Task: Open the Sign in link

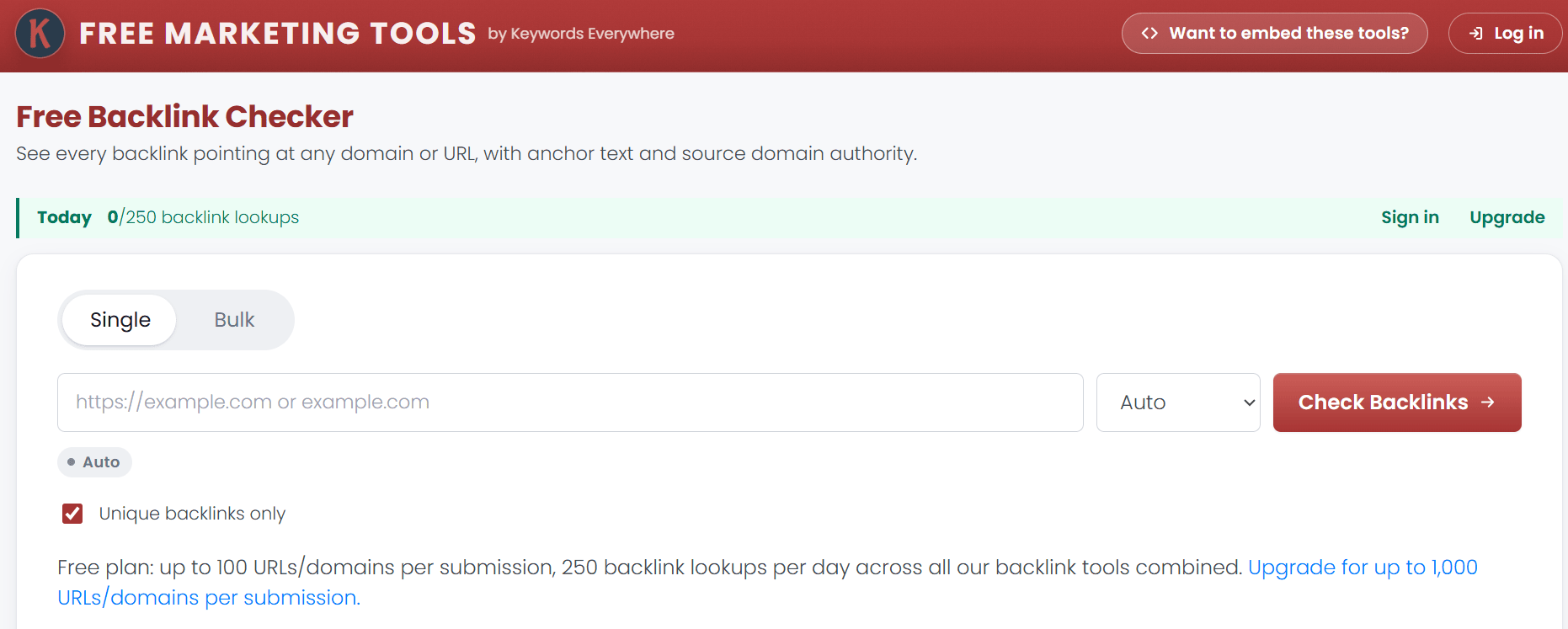Action: 1410,217
